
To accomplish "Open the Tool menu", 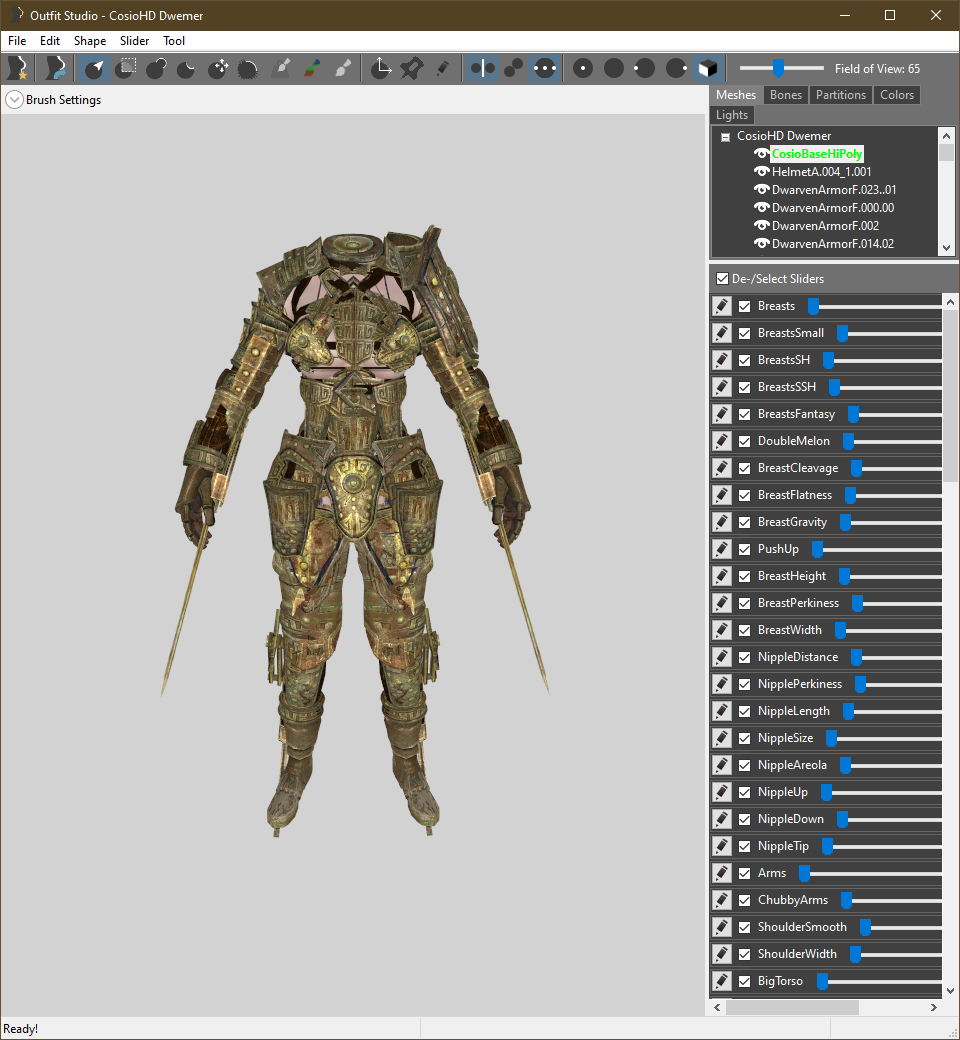I will (174, 40).
